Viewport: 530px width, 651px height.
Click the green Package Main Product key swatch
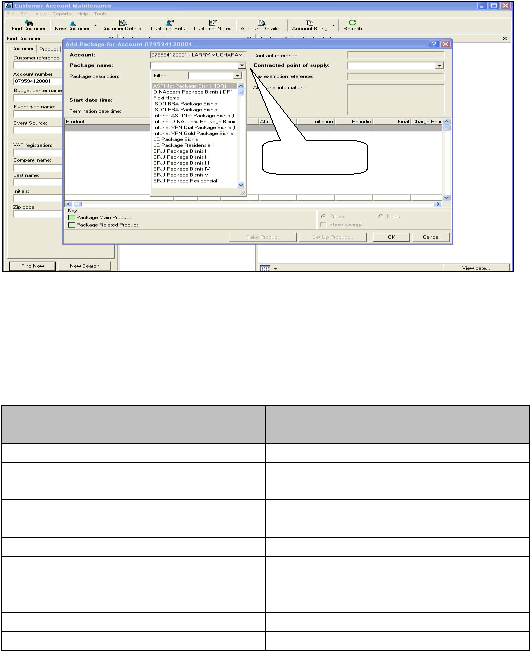[x=71, y=218]
